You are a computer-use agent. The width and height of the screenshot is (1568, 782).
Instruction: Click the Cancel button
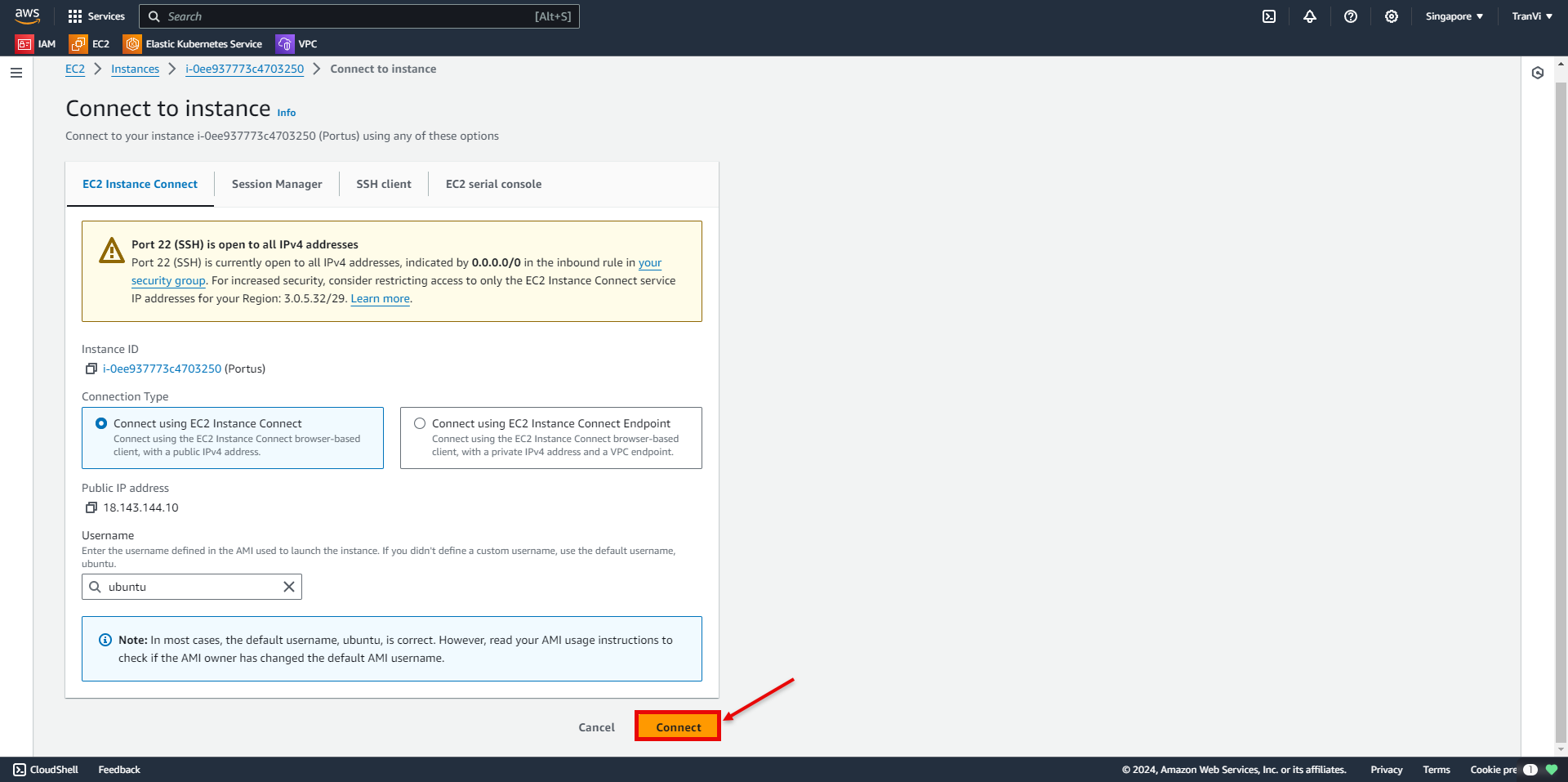coord(596,727)
